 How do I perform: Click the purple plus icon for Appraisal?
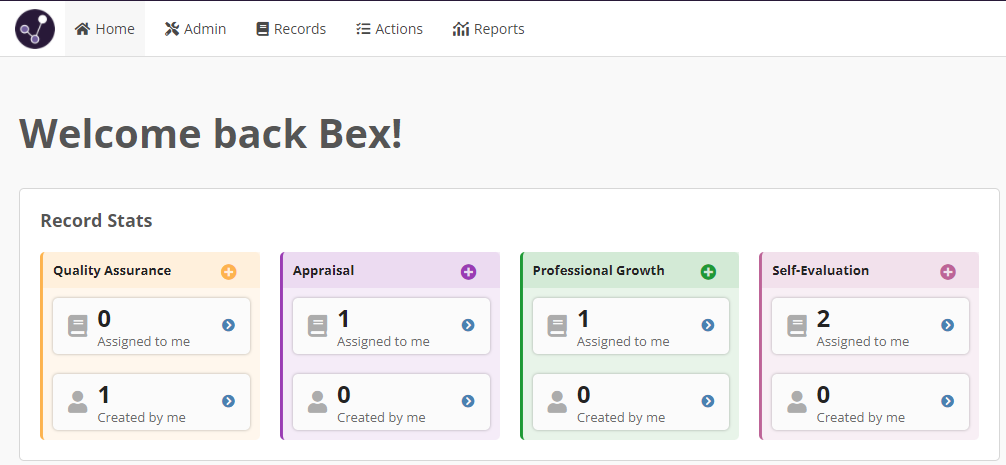pos(468,272)
